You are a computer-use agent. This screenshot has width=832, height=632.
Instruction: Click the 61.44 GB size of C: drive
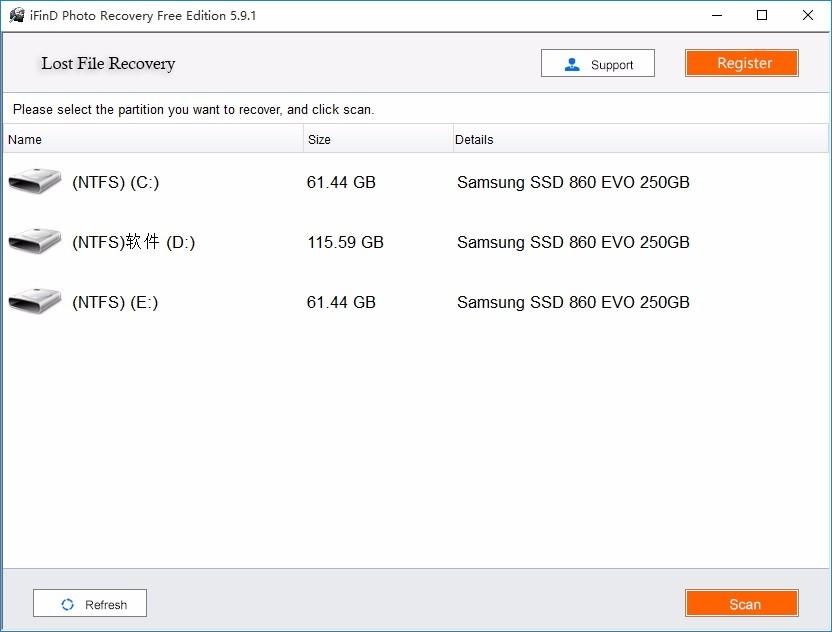pos(341,182)
